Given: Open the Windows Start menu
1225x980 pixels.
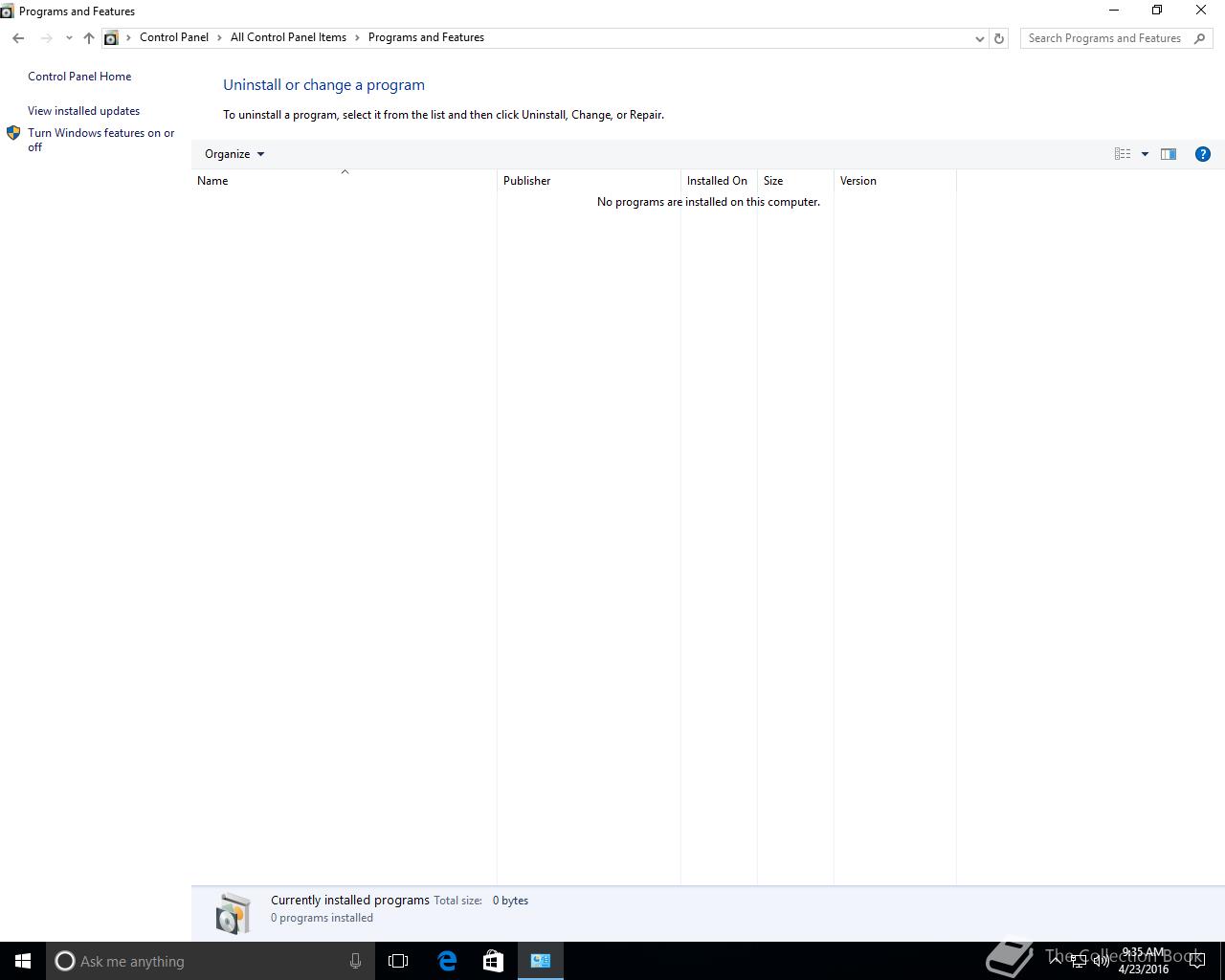Looking at the screenshot, I should 23,961.
